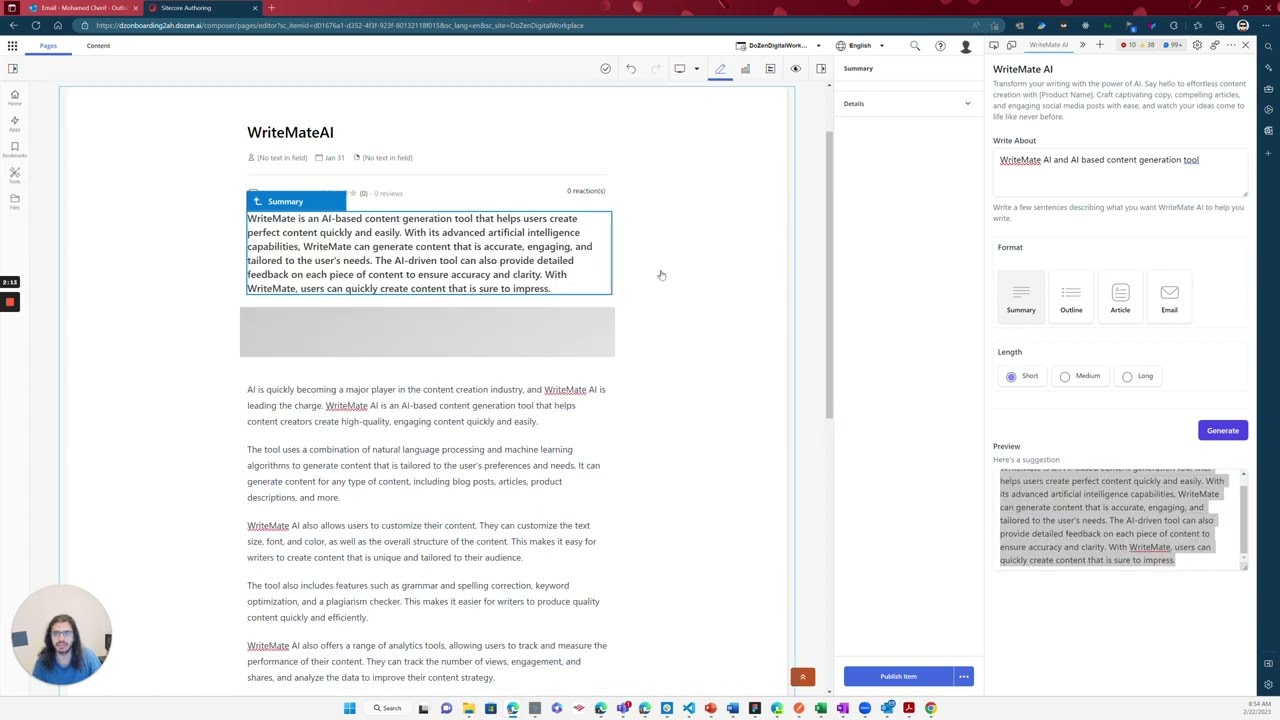Undo the last change
1280x720 pixels.
(631, 69)
